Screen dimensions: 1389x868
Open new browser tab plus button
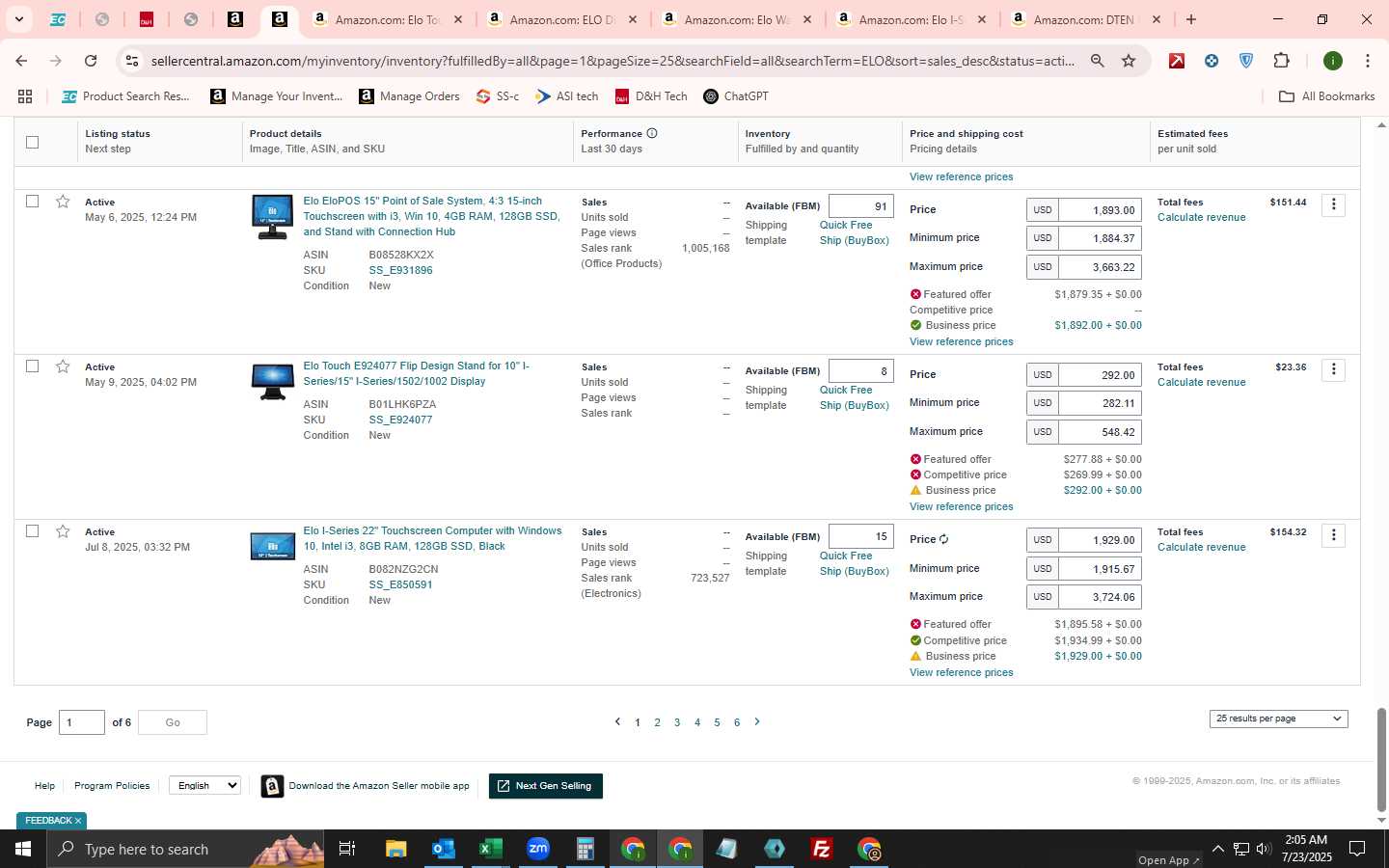pyautogui.click(x=1191, y=19)
